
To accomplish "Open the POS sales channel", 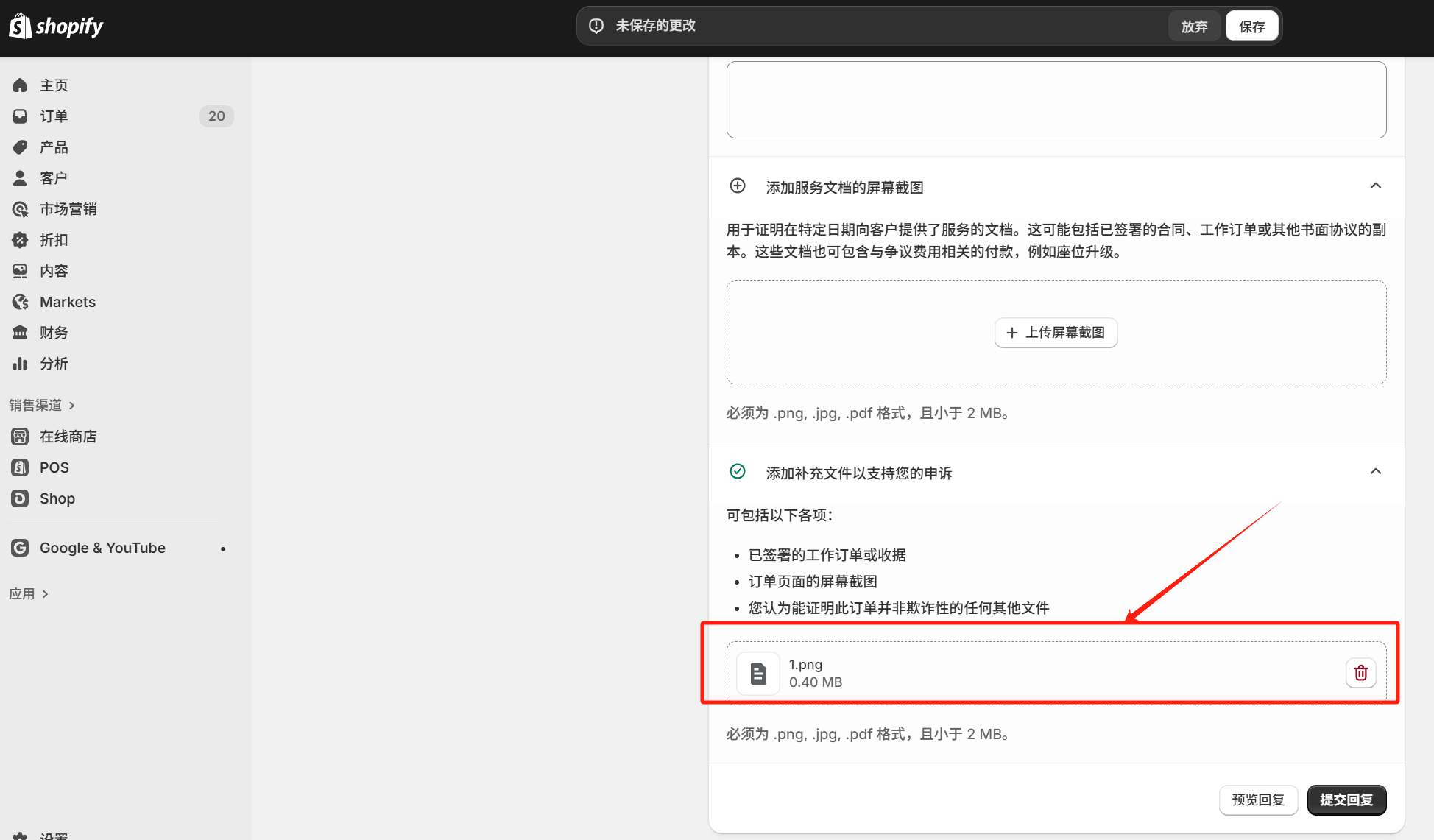I will click(54, 467).
